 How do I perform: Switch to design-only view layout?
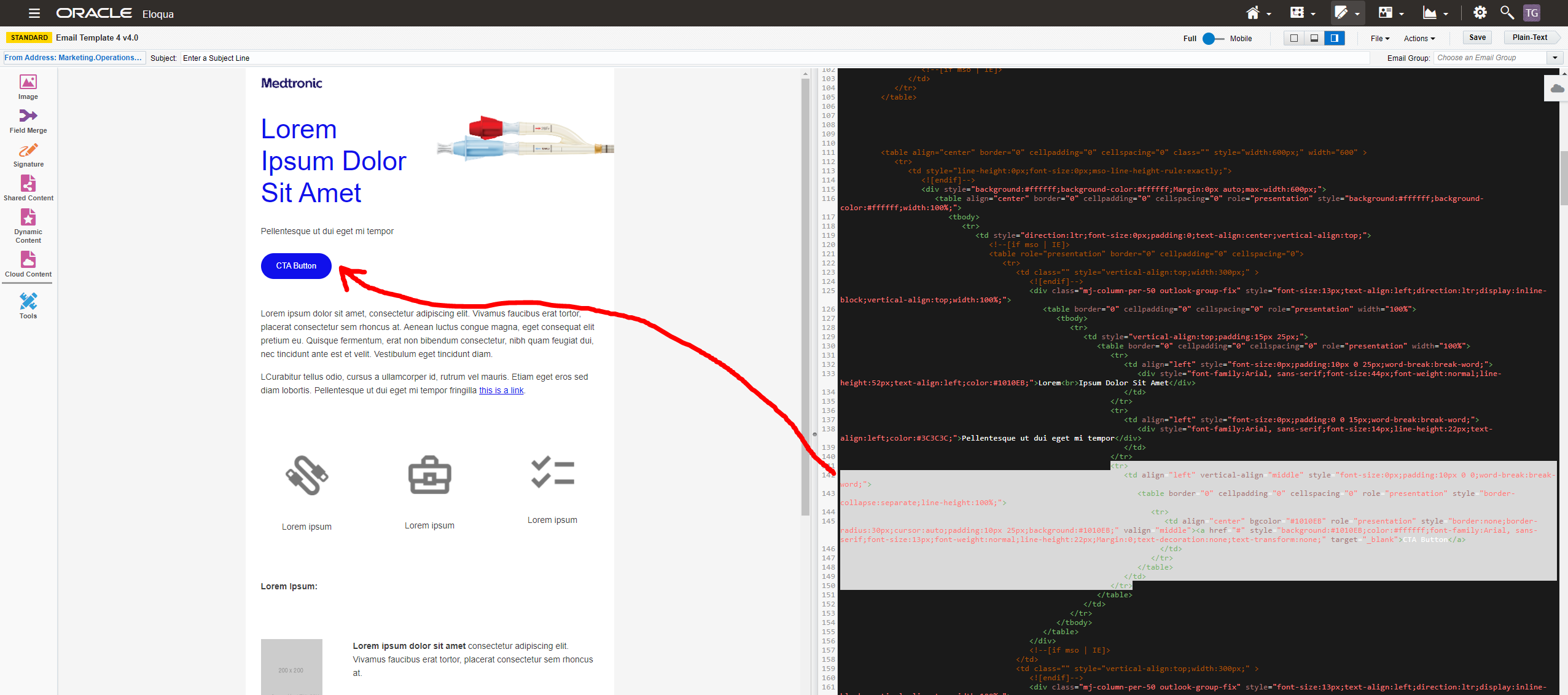coord(1294,38)
